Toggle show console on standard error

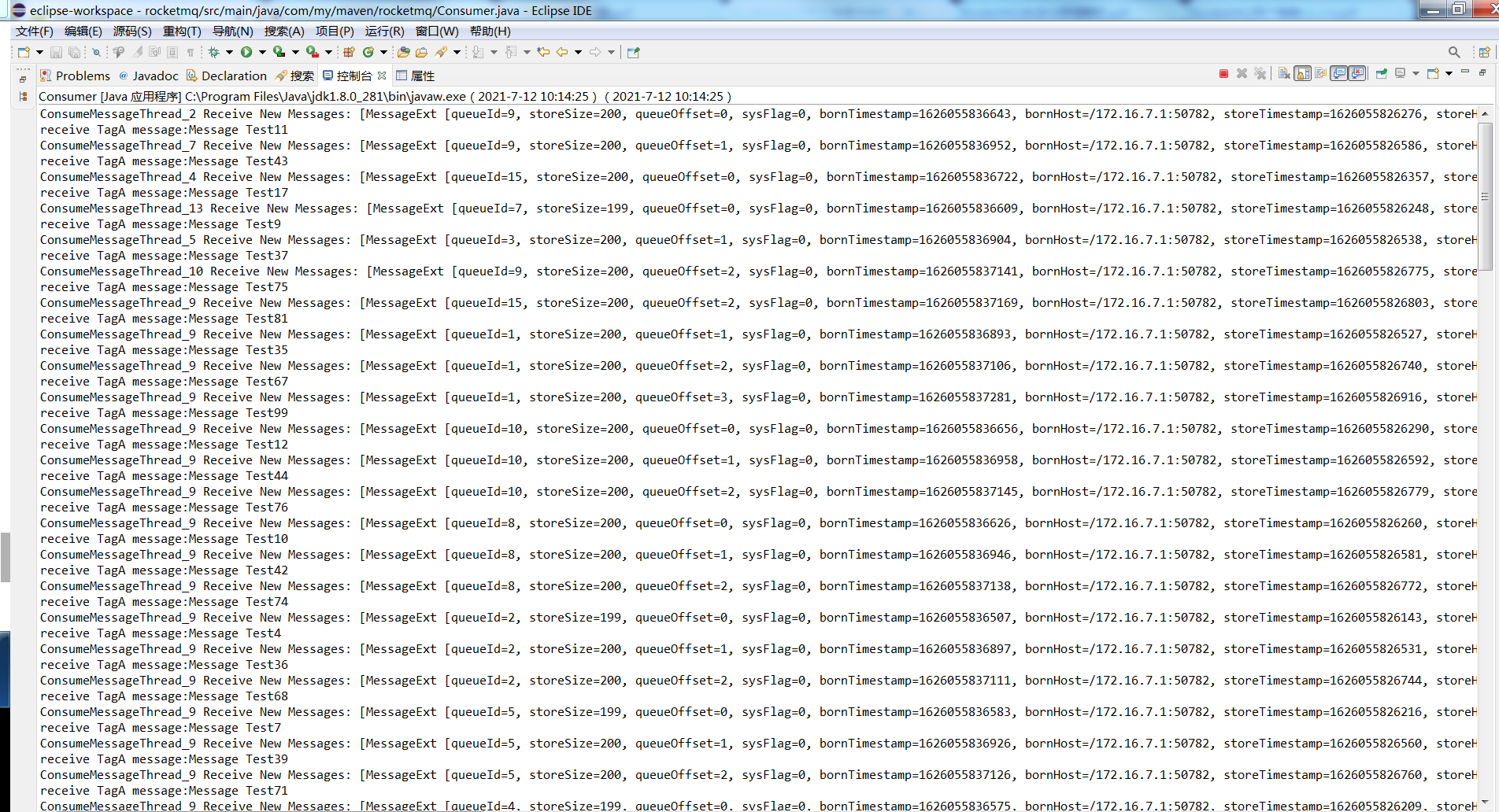point(1358,73)
